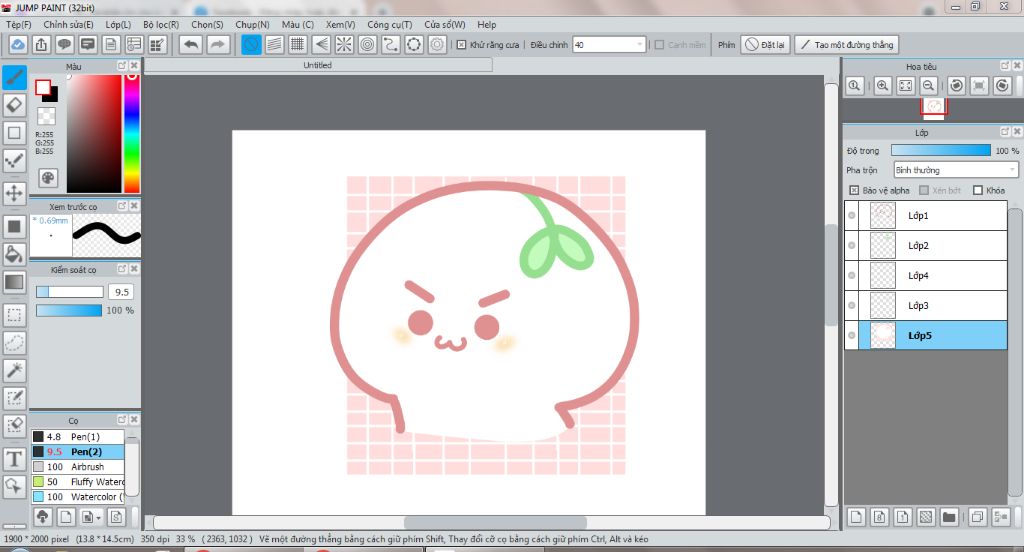This screenshot has height=552, width=1024.
Task: Click the Đặt lại button
Action: pos(765,44)
